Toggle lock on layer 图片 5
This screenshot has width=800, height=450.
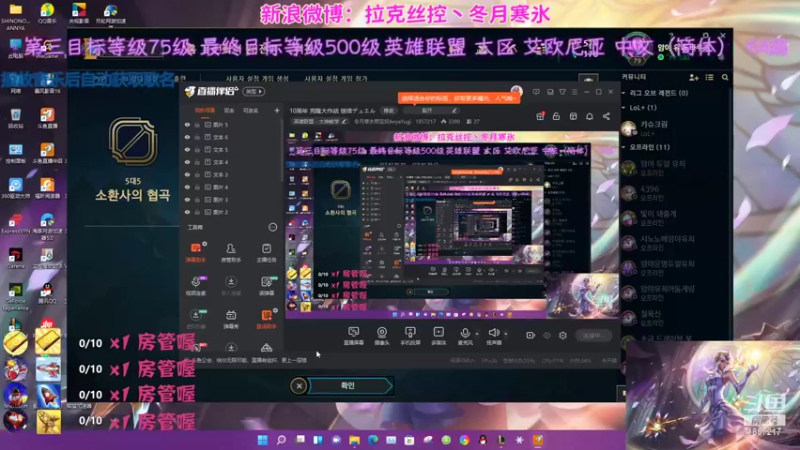tap(197, 124)
